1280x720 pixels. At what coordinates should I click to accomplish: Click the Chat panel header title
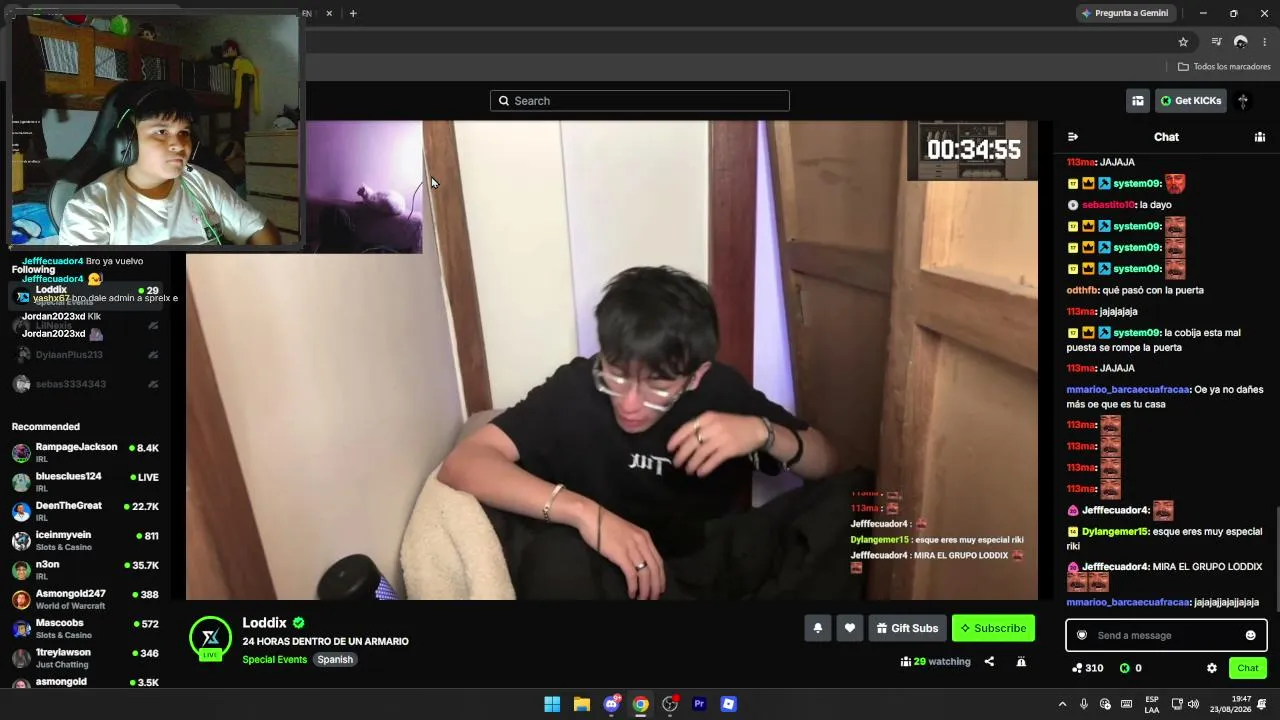[1166, 137]
